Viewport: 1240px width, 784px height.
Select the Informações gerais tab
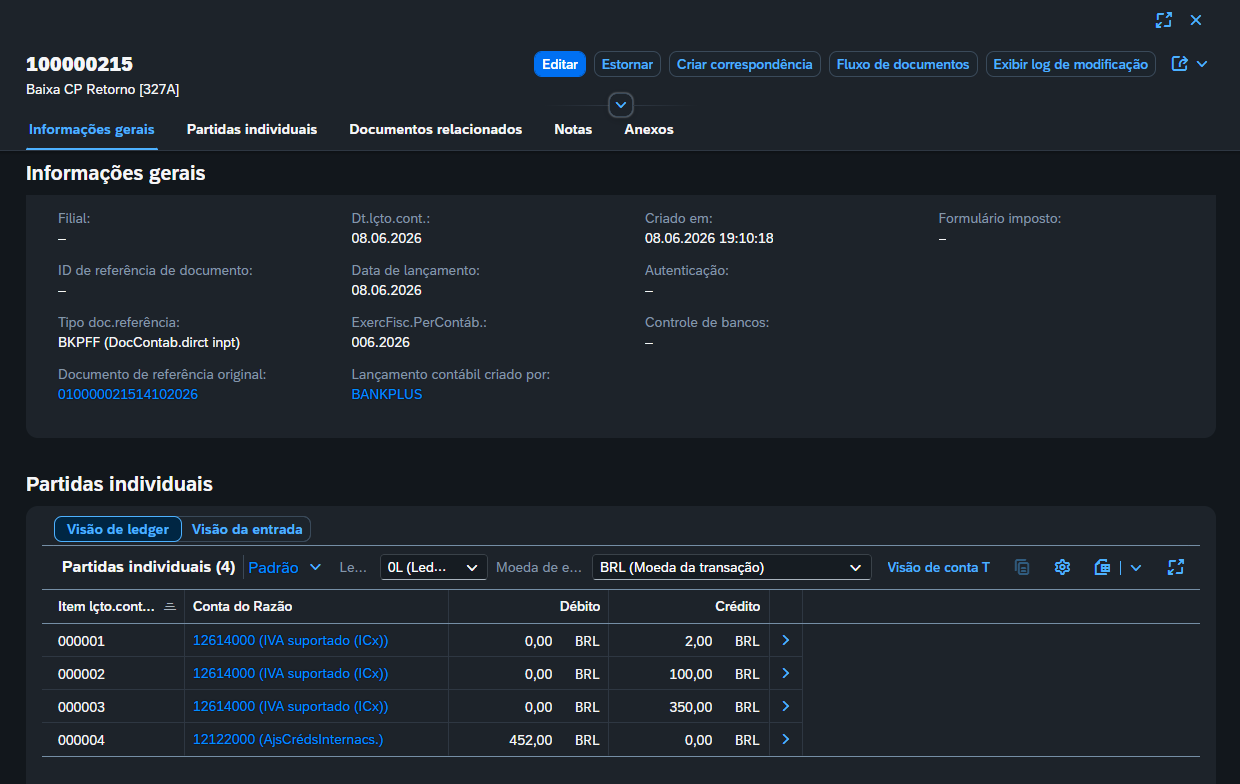coord(92,129)
